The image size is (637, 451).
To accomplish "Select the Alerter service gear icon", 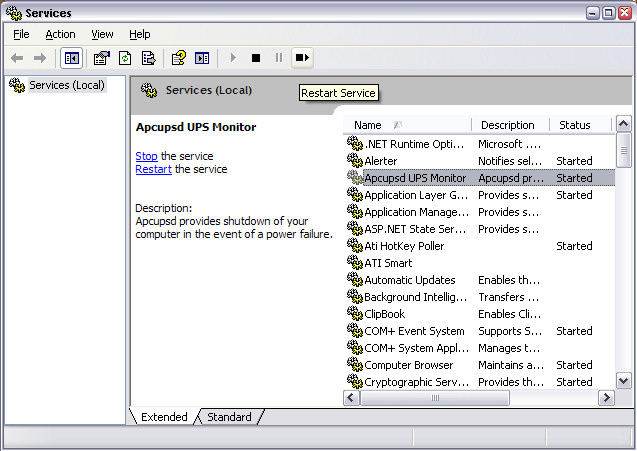I will (x=354, y=161).
